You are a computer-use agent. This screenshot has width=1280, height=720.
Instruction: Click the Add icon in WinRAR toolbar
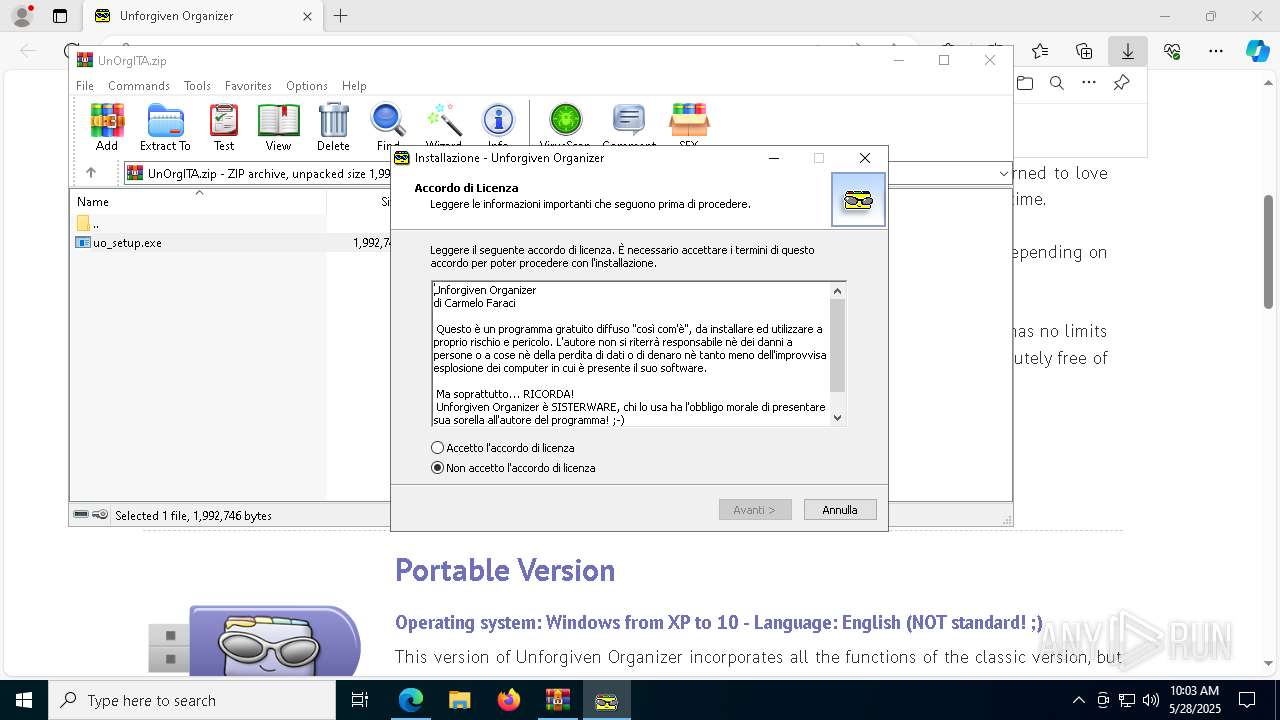click(x=107, y=127)
